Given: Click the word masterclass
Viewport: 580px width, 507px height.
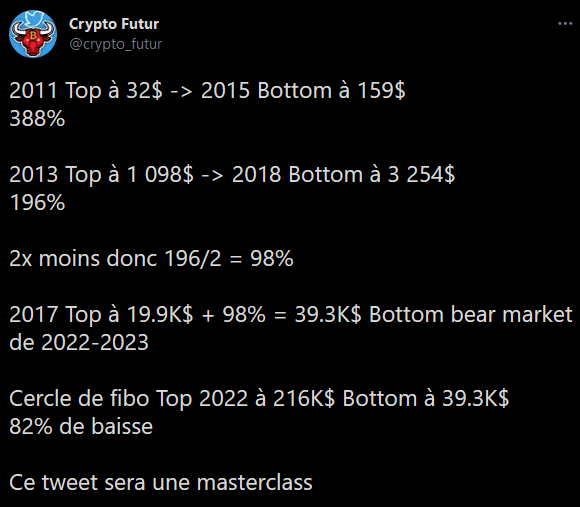Looking at the screenshot, I should click(x=254, y=483).
